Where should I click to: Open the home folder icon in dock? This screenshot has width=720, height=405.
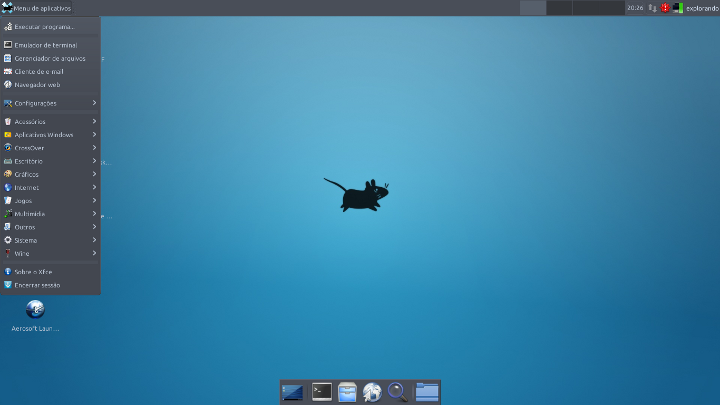point(427,393)
